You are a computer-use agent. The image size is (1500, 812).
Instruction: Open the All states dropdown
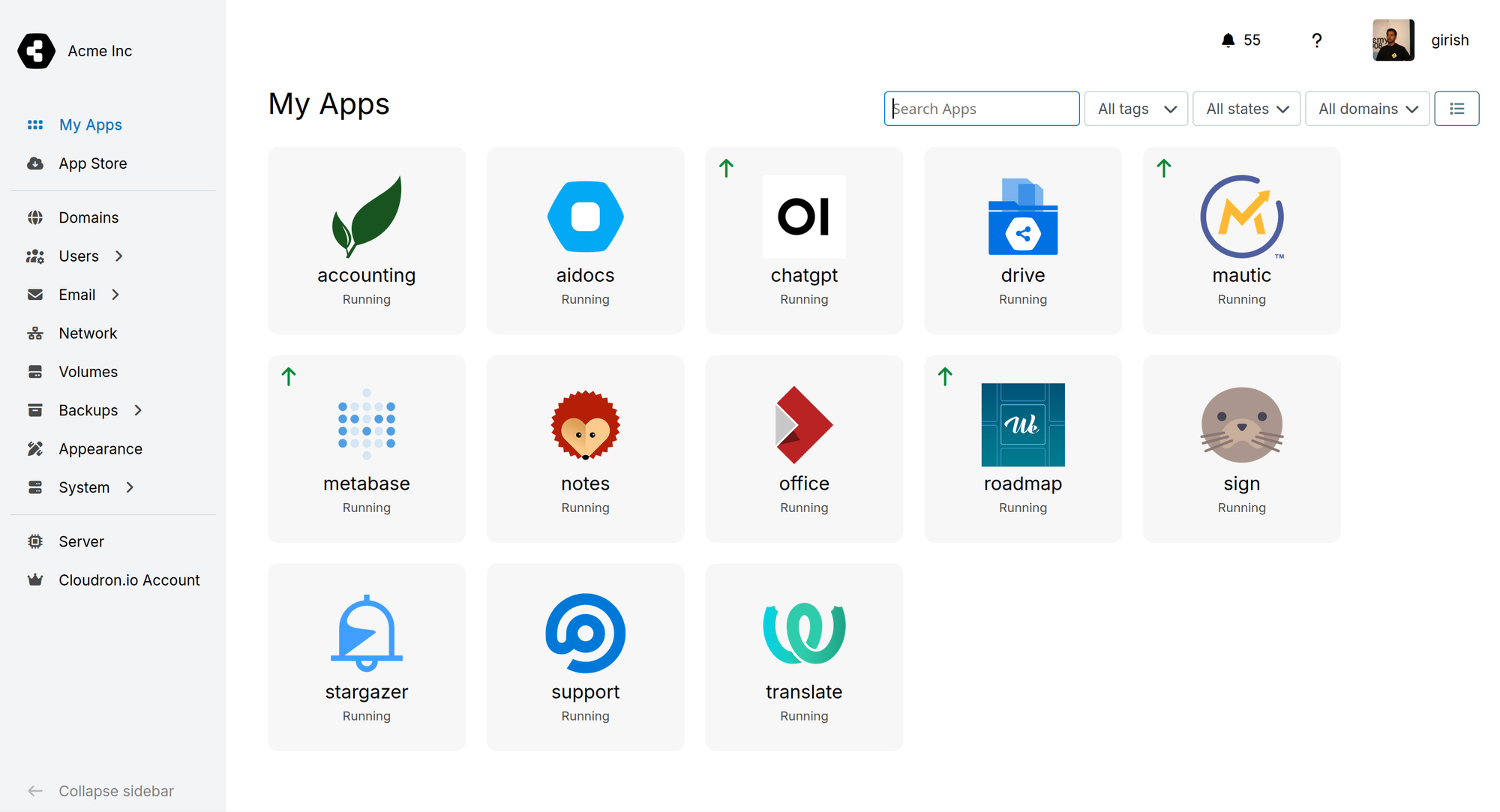[1246, 109]
